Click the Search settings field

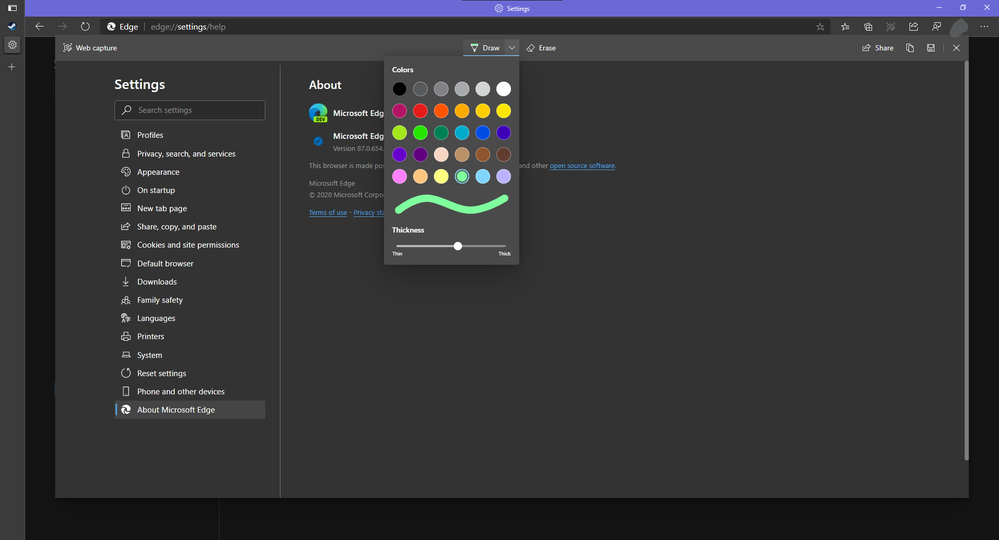[x=190, y=110]
